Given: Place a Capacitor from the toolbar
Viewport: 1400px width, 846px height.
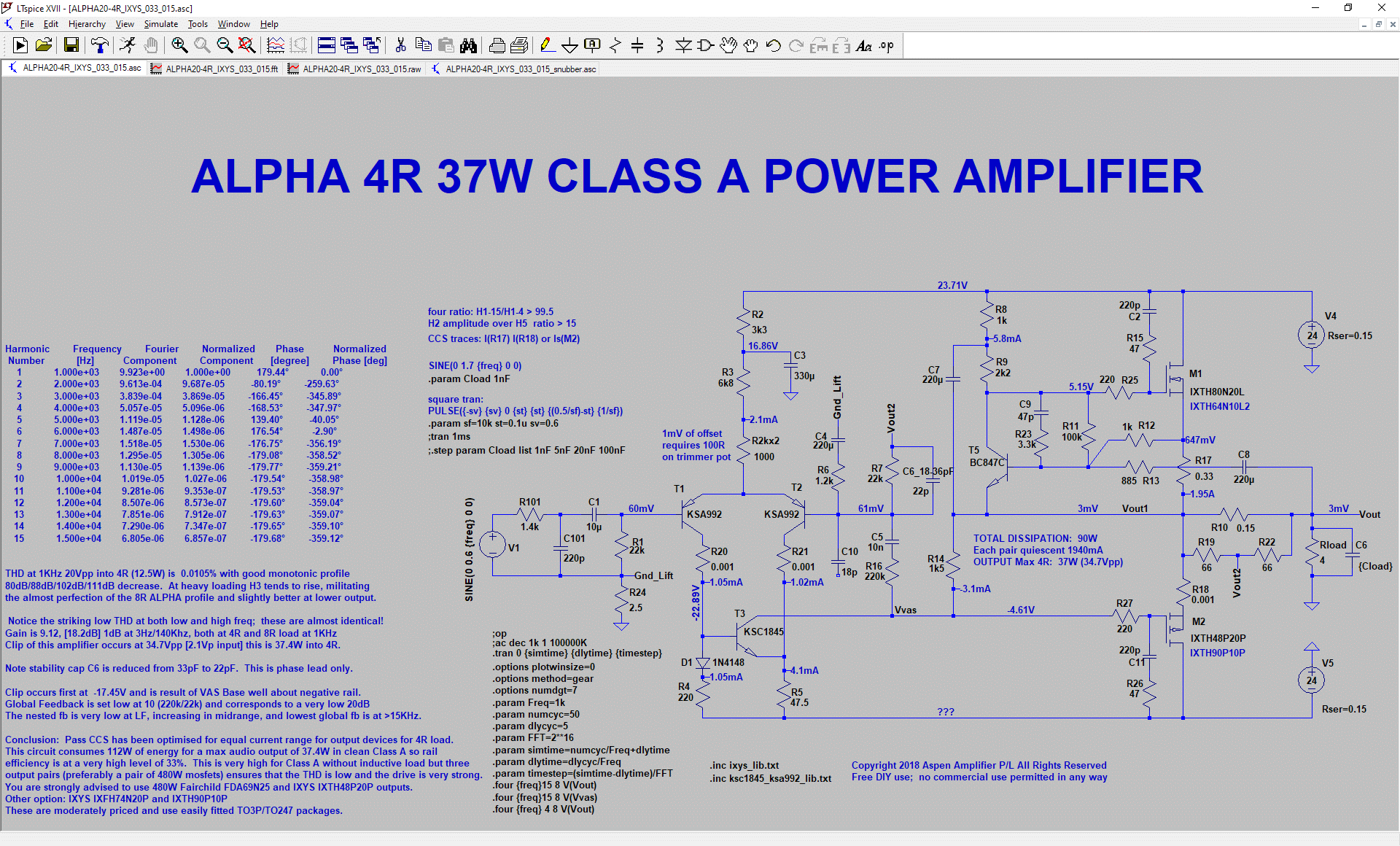Looking at the screenshot, I should [x=637, y=46].
